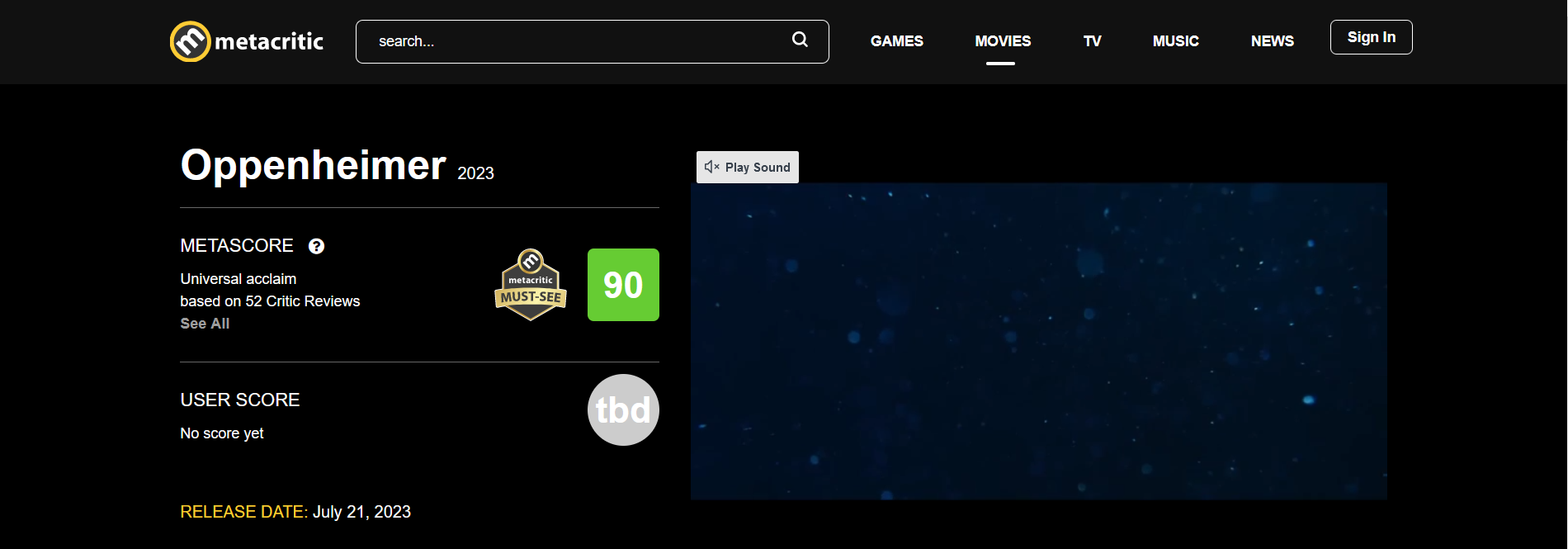Focus the search input field
The width and height of the screenshot is (1568, 549).
593,41
